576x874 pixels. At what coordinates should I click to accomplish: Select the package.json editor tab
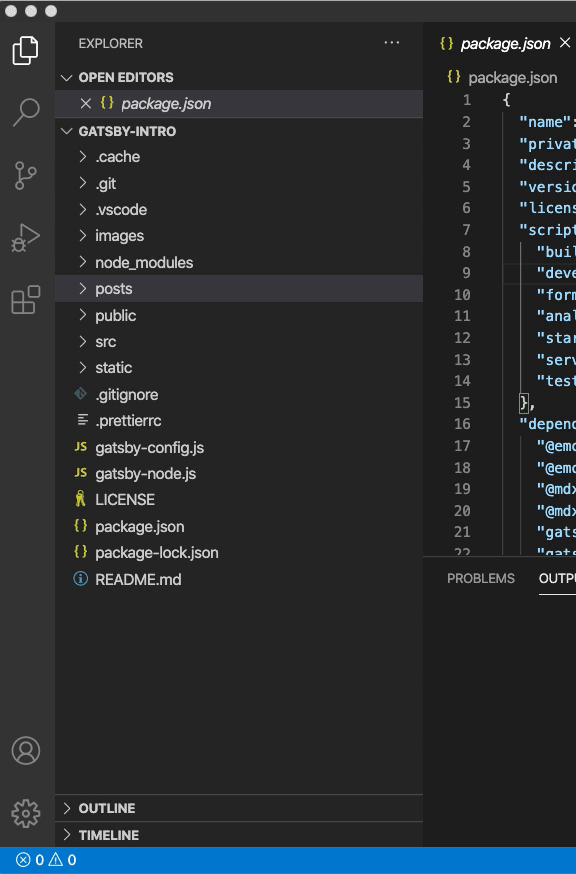coord(505,43)
